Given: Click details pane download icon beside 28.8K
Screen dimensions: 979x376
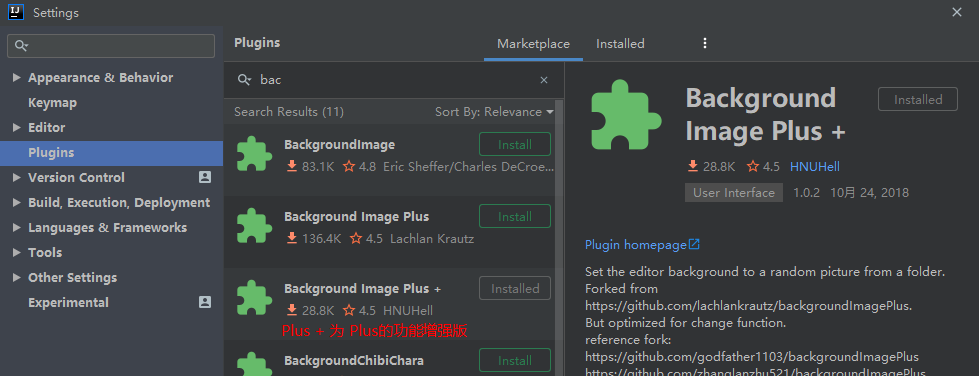Looking at the screenshot, I should coord(692,166).
